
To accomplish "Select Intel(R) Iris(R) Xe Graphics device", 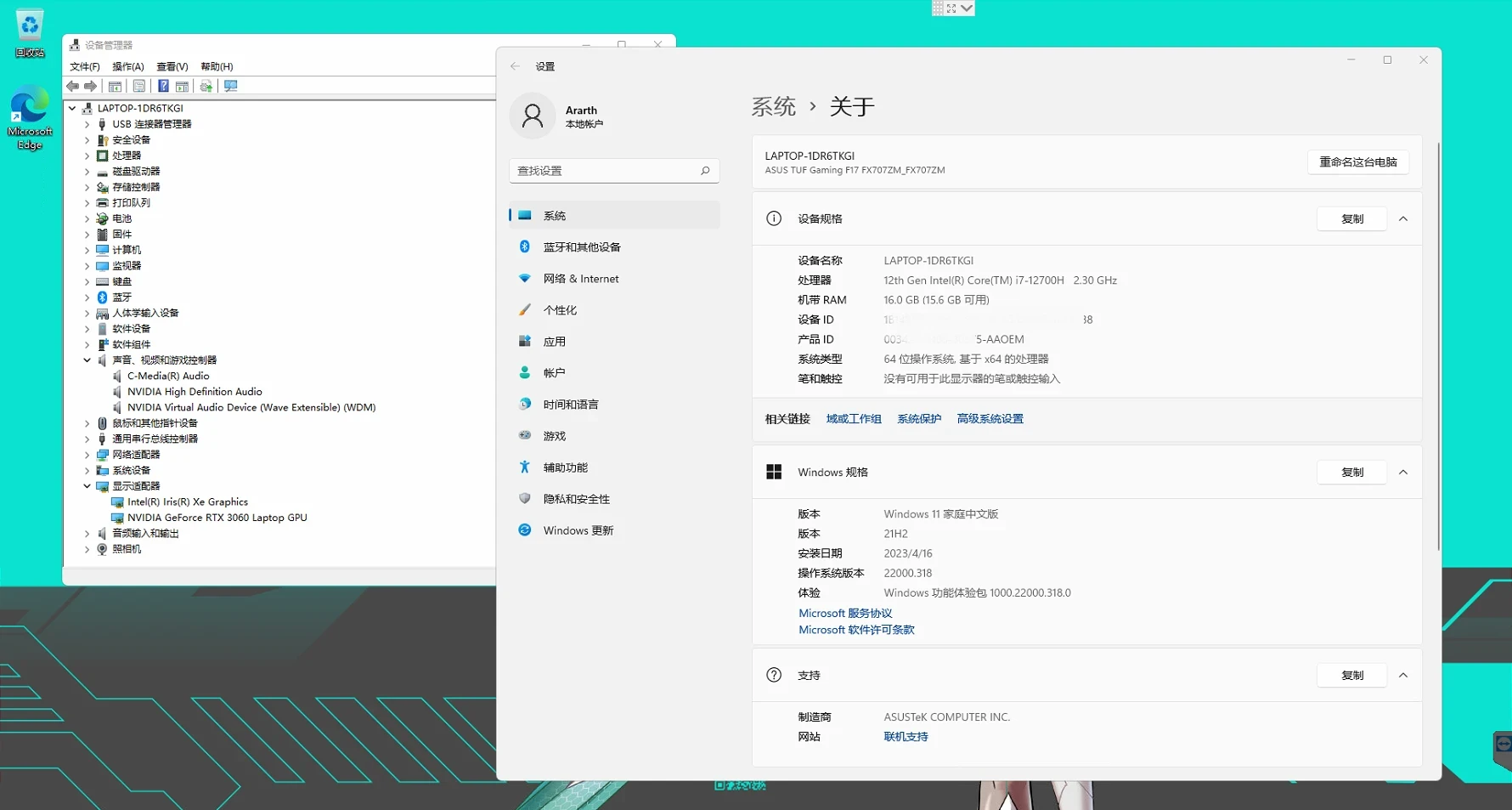I will tap(188, 501).
